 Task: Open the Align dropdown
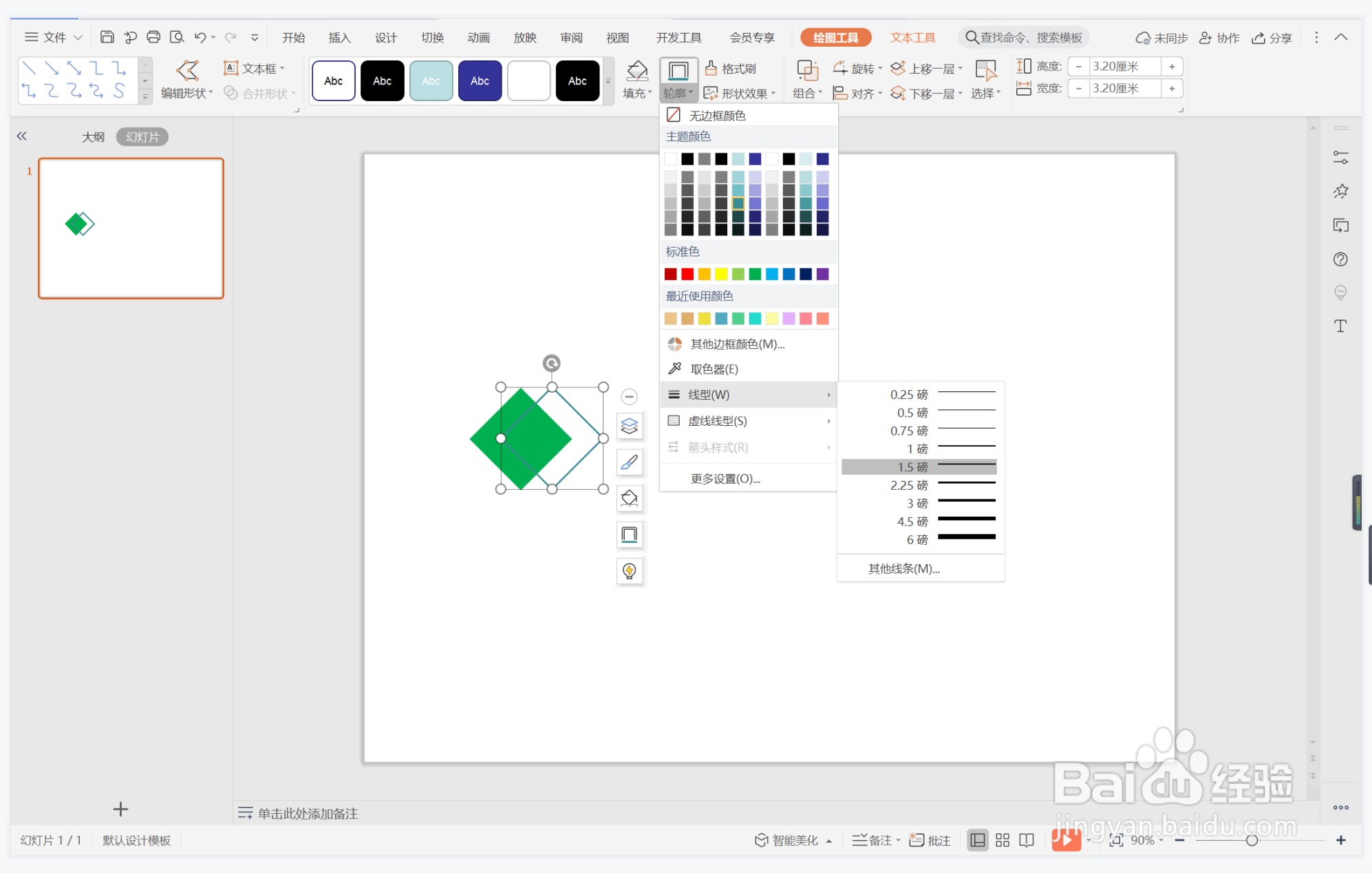click(x=857, y=93)
